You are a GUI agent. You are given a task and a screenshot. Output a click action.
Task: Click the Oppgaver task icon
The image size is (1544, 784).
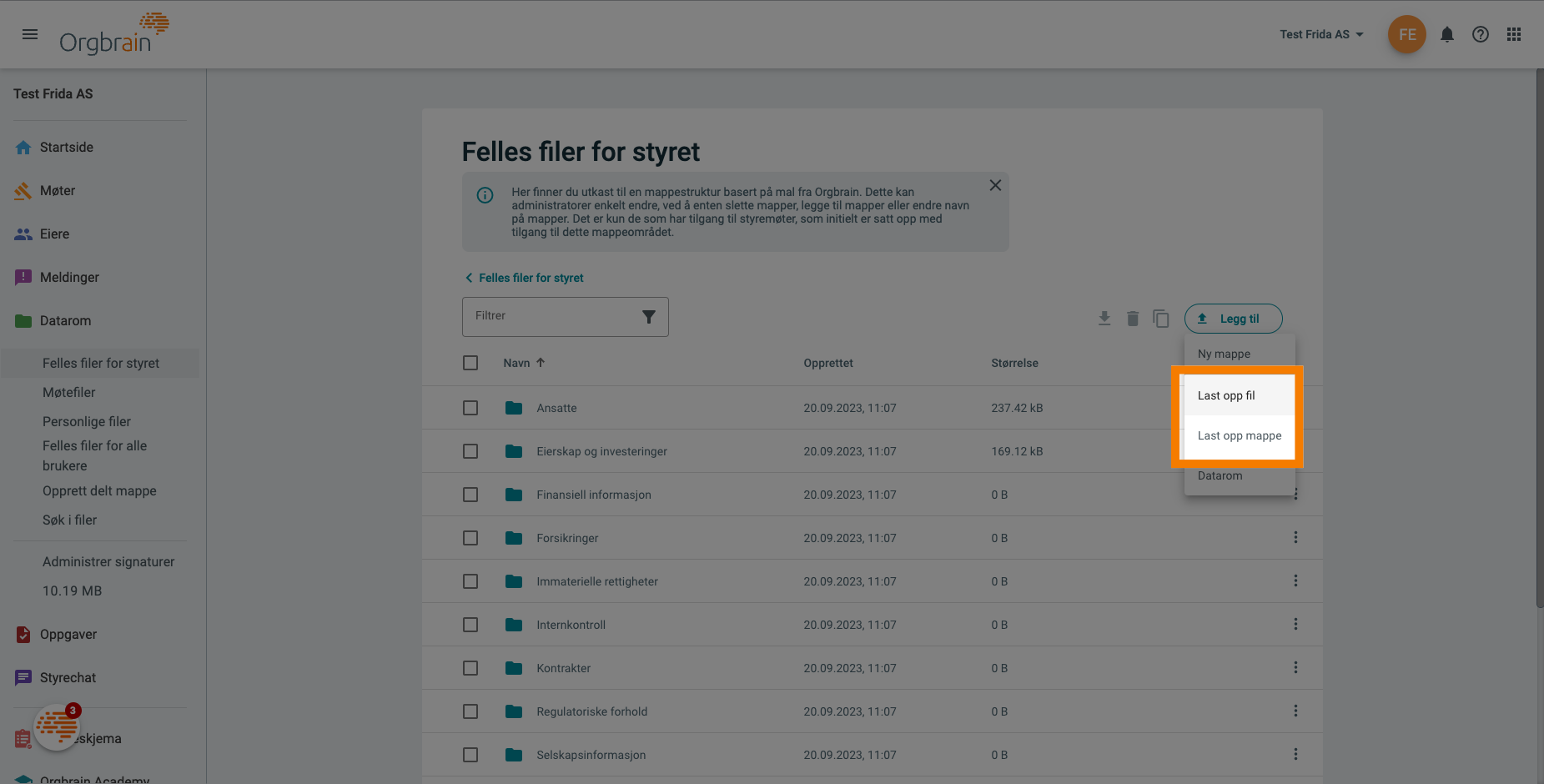[x=23, y=635]
